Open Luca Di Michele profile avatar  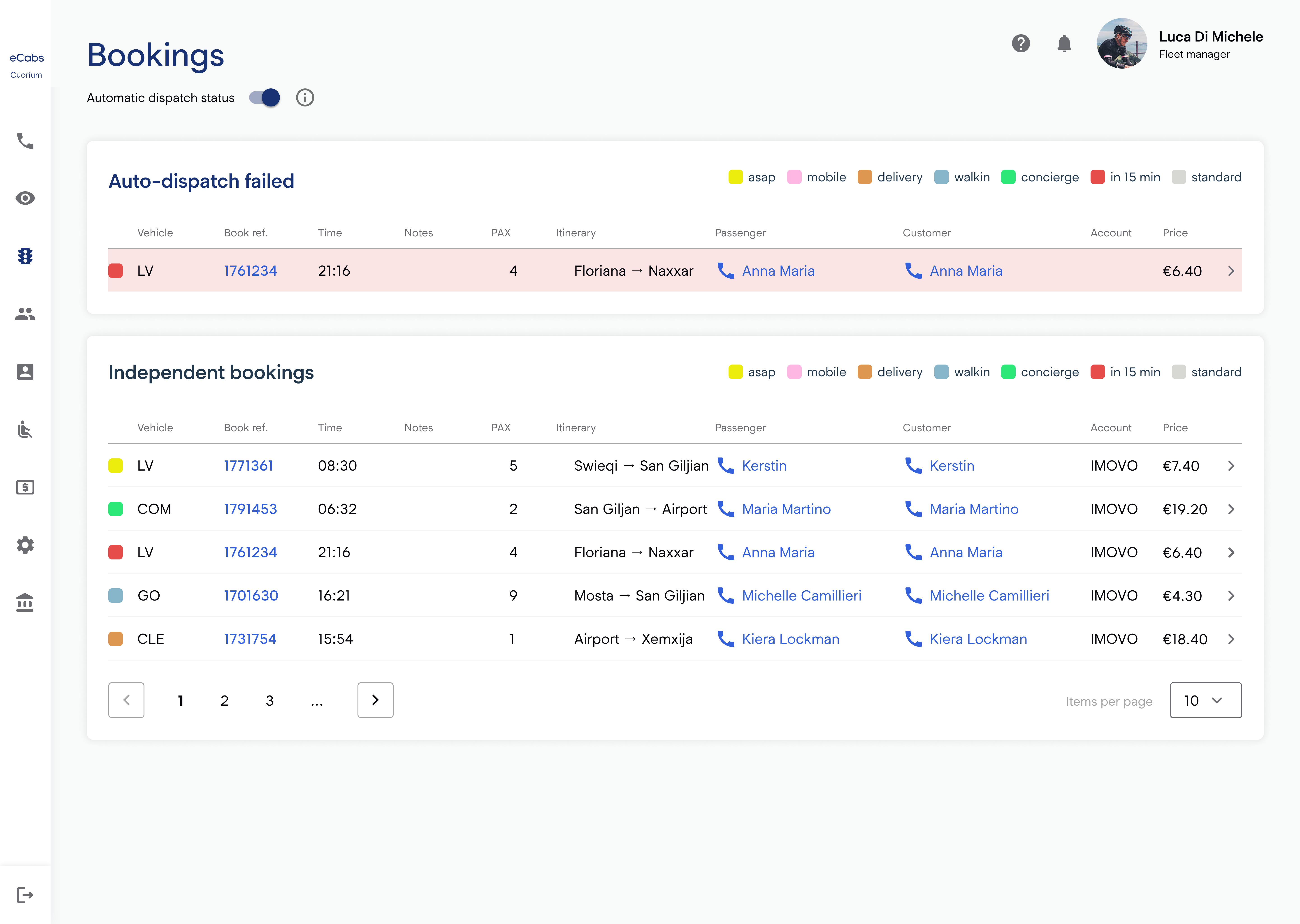pyautogui.click(x=1122, y=43)
